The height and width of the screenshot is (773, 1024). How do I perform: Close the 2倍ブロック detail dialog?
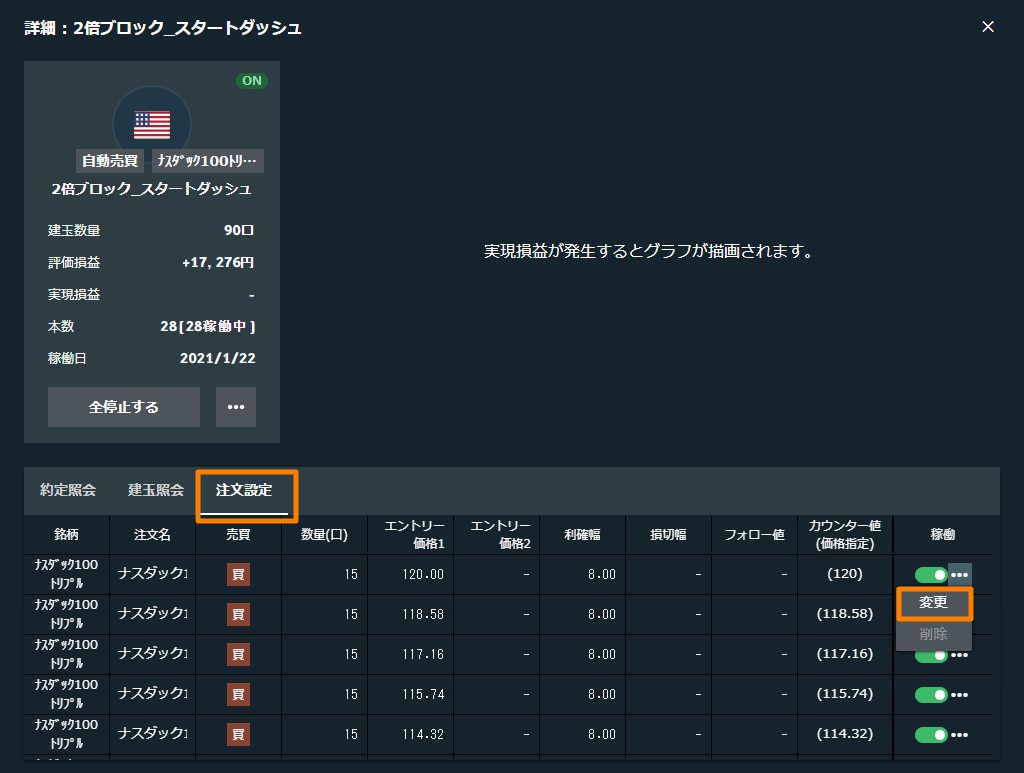pyautogui.click(x=987, y=26)
